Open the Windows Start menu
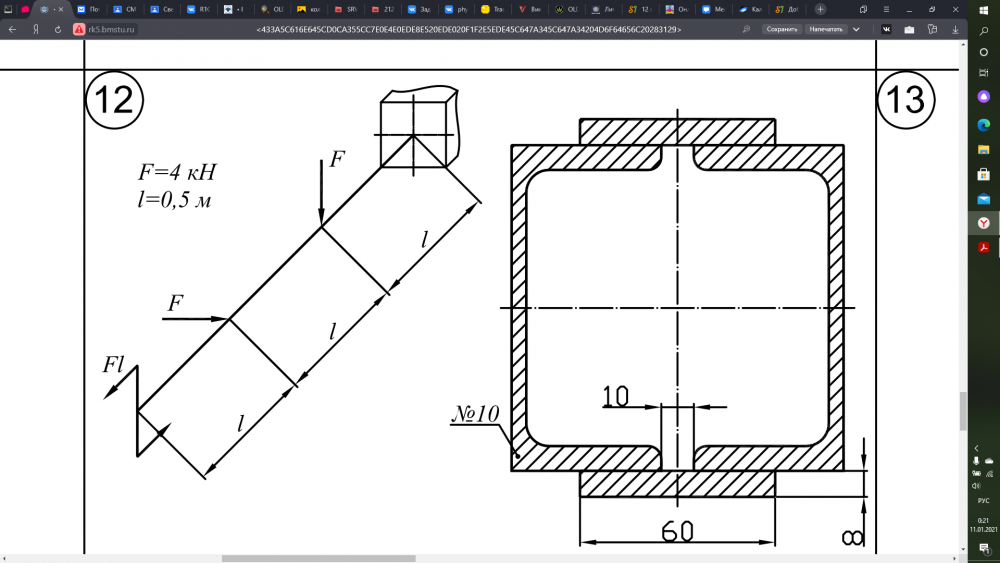The width and height of the screenshot is (1000, 563). (x=984, y=9)
